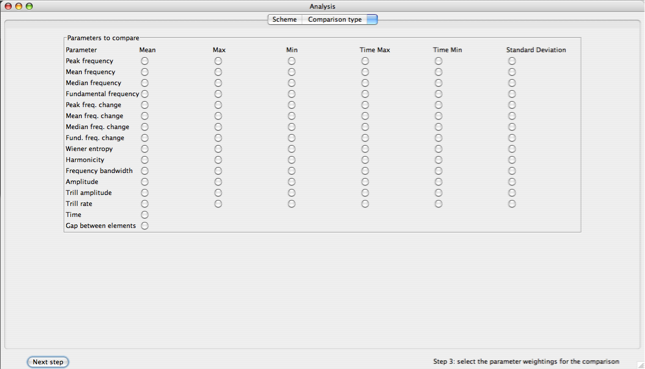This screenshot has height=369, width=645.
Task: Select Time Max for Peak frequency
Action: (x=365, y=61)
